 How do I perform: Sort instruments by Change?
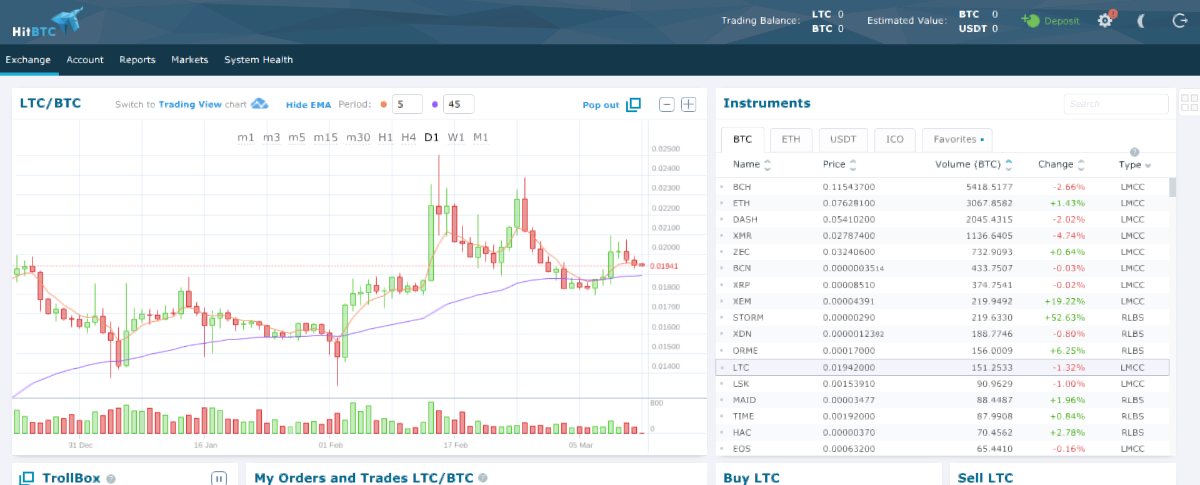(x=1061, y=164)
